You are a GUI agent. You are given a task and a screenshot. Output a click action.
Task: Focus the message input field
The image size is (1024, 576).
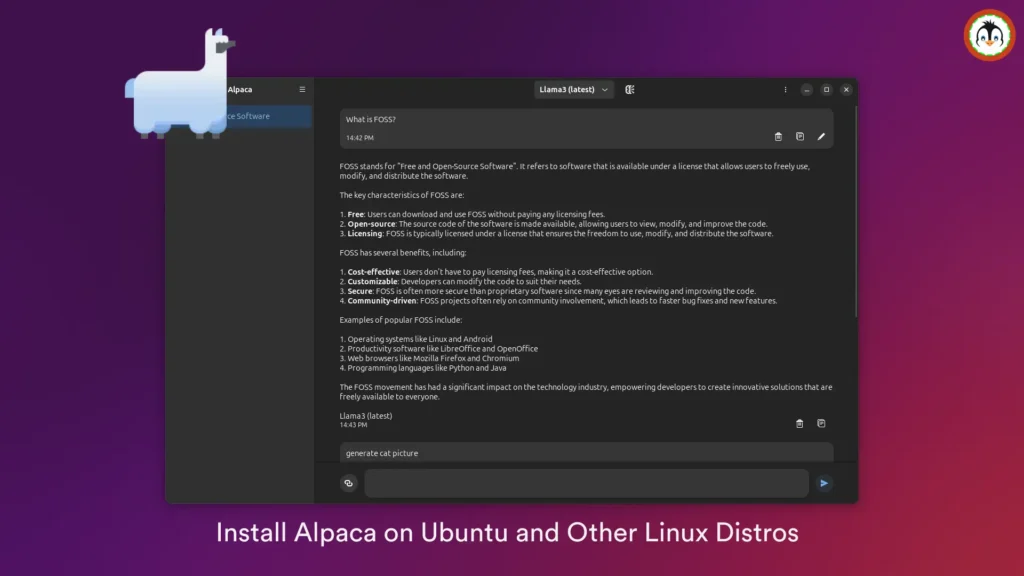tap(586, 483)
